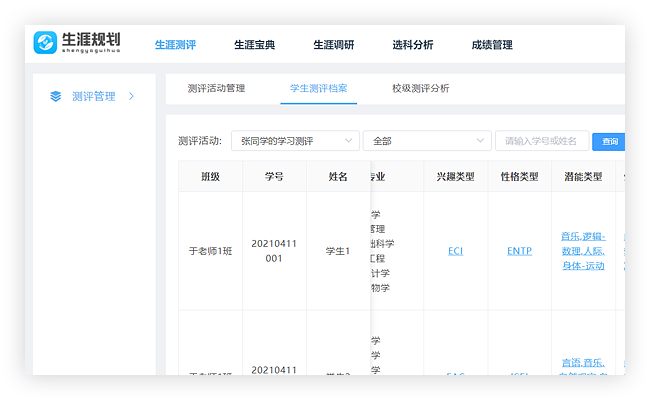The height and width of the screenshot is (400, 650).
Task: Click the layers icon beside 测评管理
Action: [56, 96]
